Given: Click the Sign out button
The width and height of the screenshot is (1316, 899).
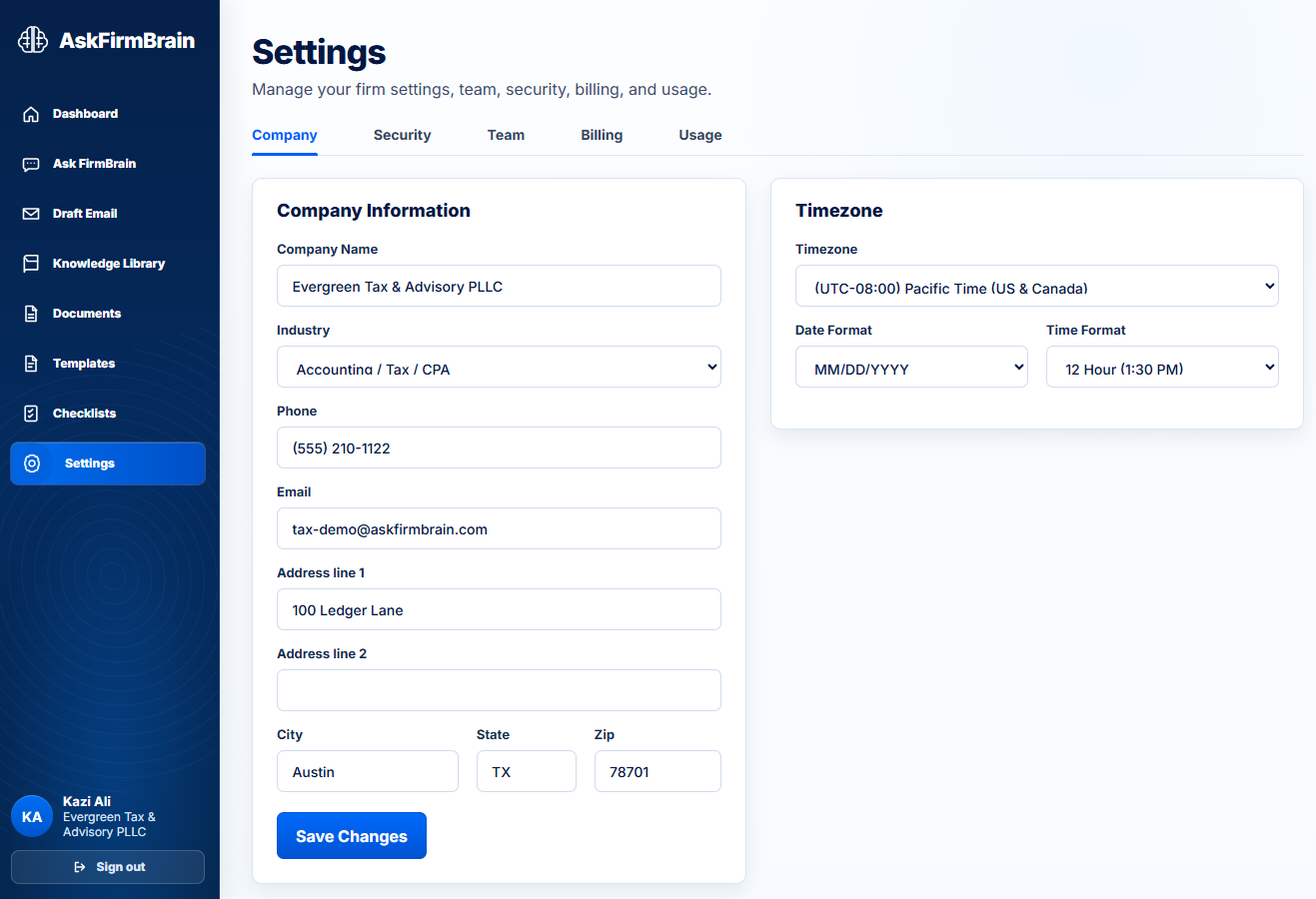Looking at the screenshot, I should pos(108,867).
